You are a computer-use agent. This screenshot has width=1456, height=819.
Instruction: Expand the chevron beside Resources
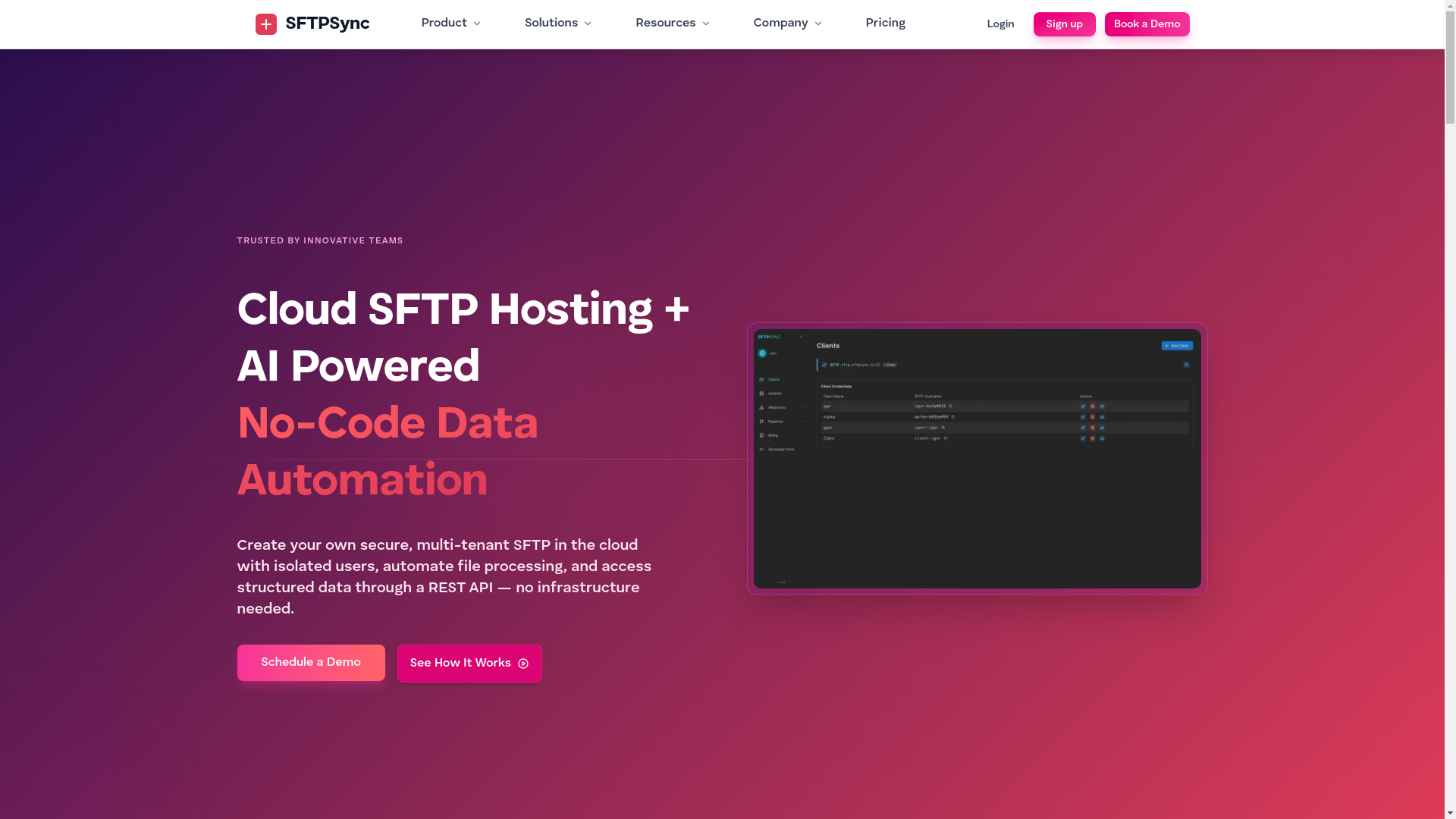coord(706,24)
